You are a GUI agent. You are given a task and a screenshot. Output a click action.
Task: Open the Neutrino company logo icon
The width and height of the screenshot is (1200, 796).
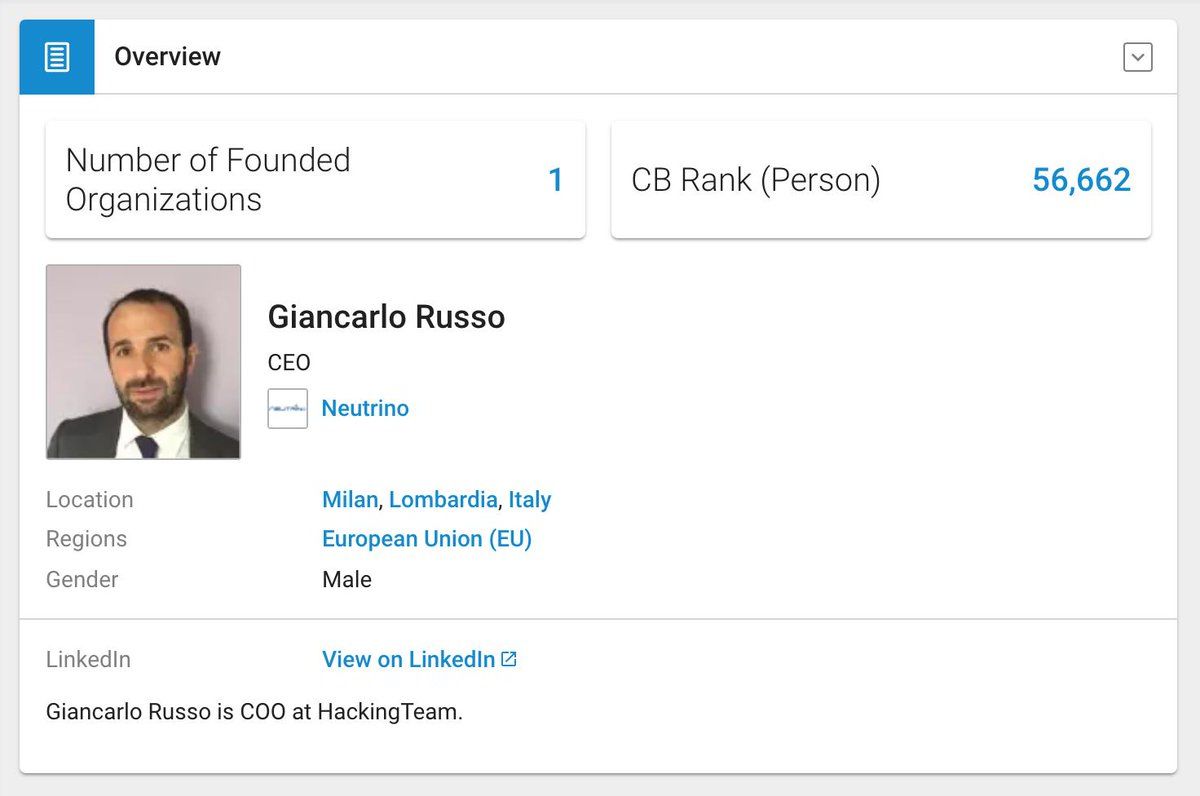click(x=287, y=408)
